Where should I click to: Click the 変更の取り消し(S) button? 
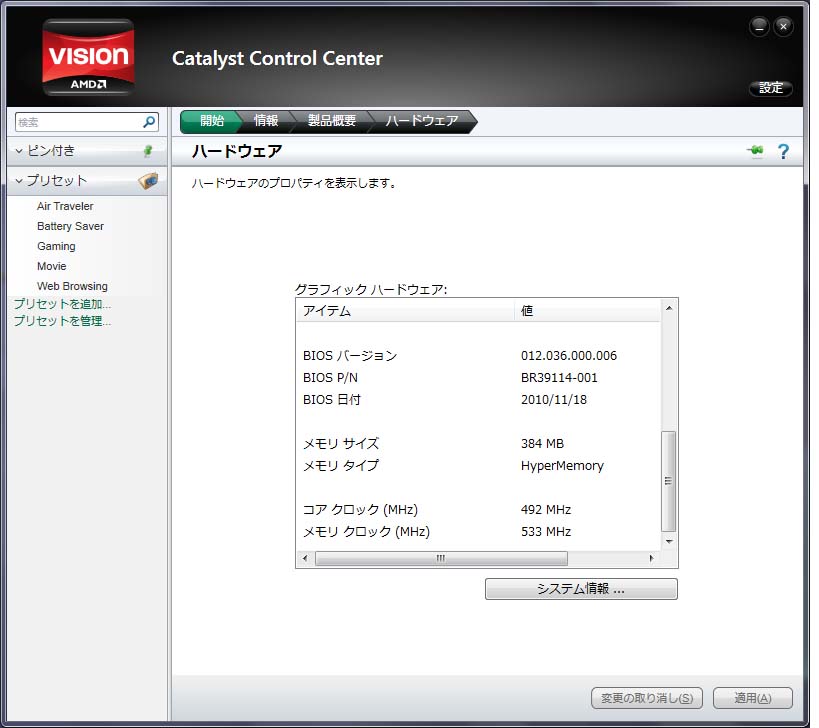647,698
